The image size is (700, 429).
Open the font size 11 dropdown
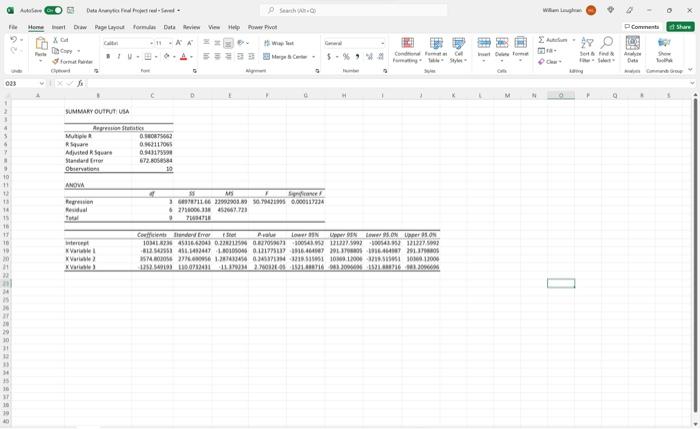pyautogui.click(x=170, y=43)
